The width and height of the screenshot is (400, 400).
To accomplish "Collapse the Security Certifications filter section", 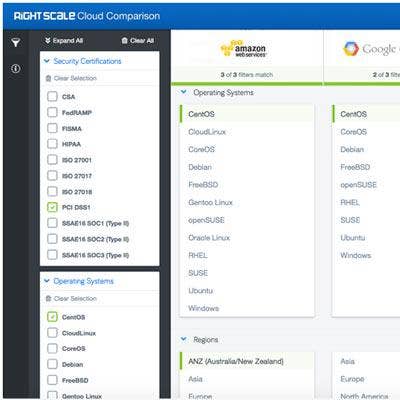I will tap(47, 61).
